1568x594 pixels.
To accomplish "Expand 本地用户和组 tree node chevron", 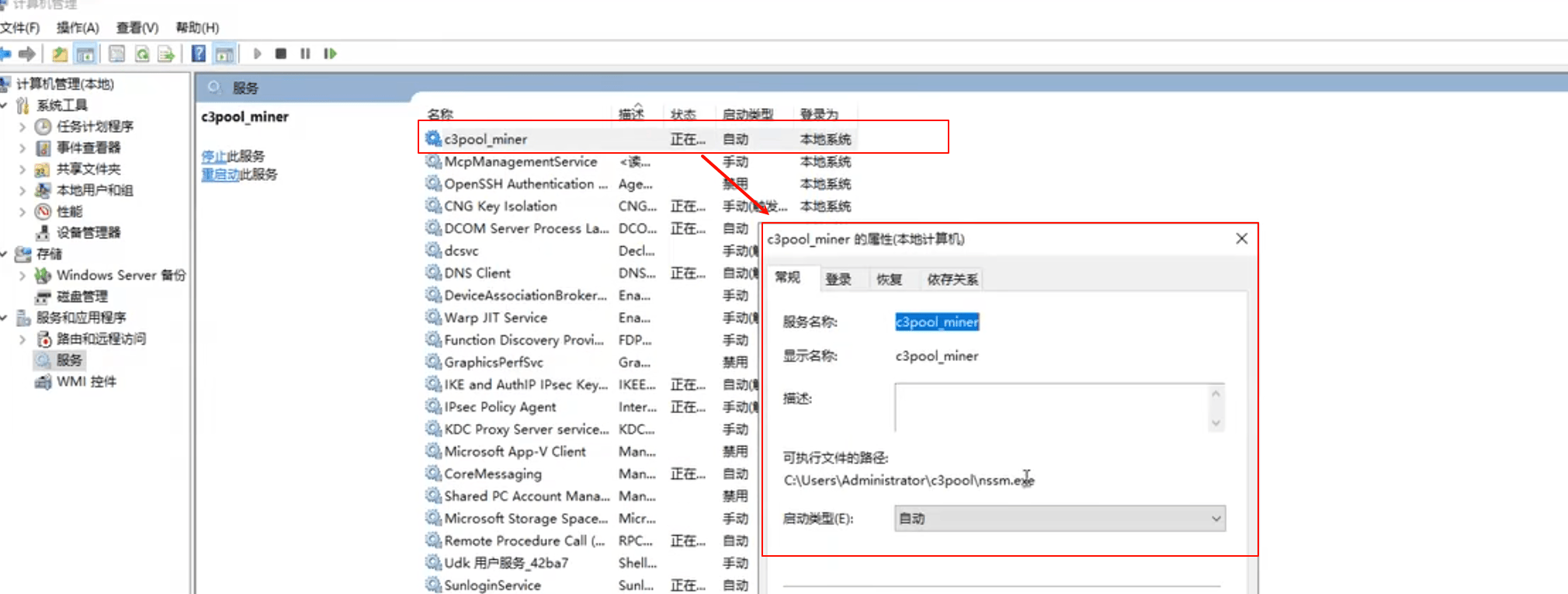I will pyautogui.click(x=22, y=190).
